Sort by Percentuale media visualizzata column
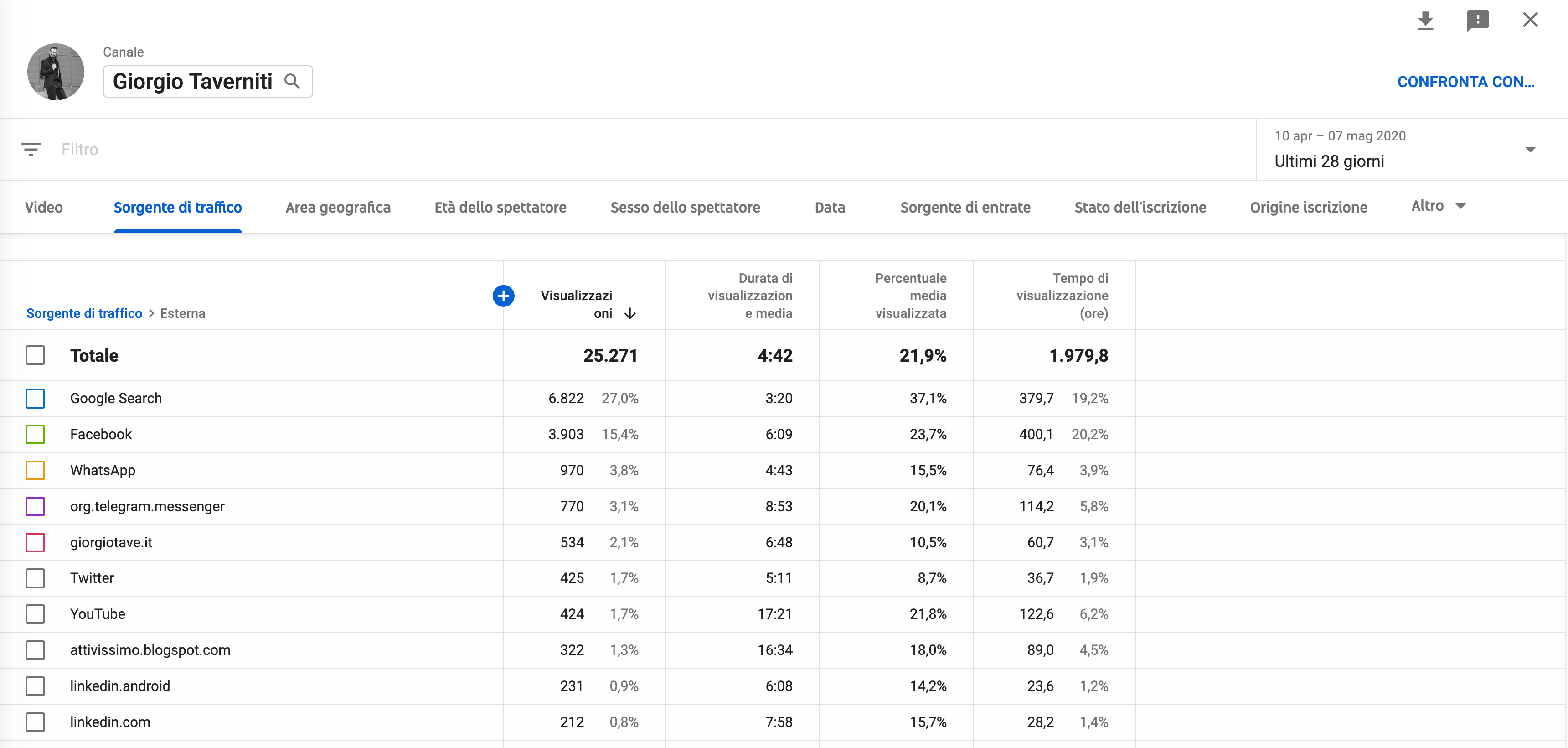The width and height of the screenshot is (1568, 748). pyautogui.click(x=911, y=296)
